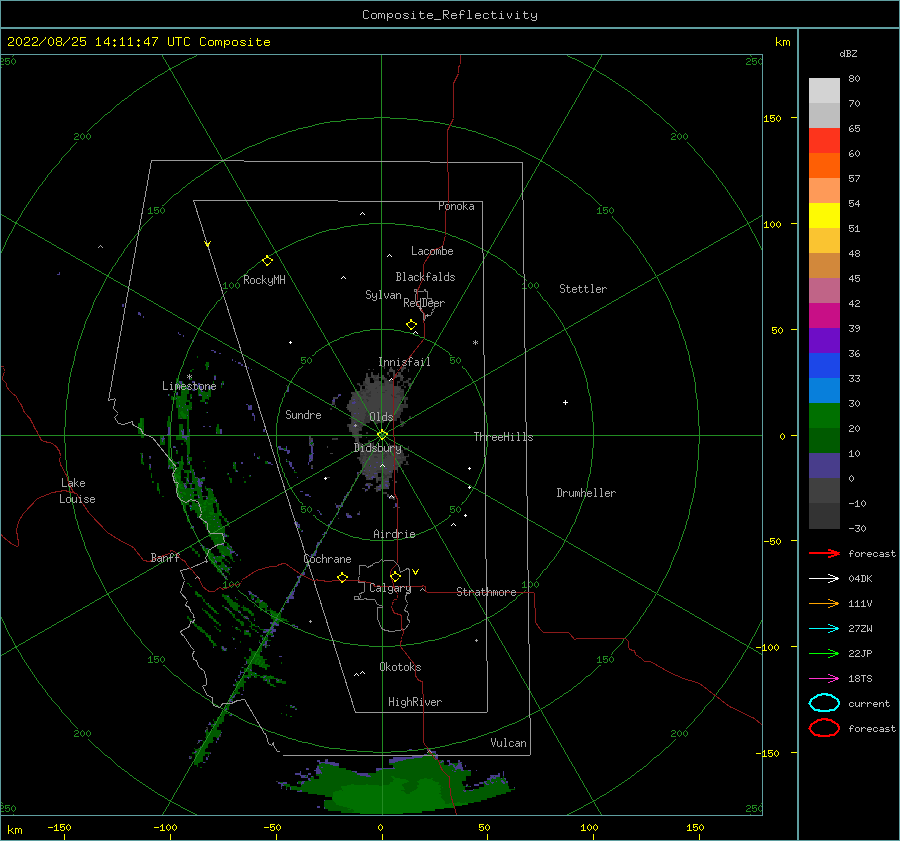
Task: Click the green echo band south of Vulcan
Action: [x=396, y=785]
